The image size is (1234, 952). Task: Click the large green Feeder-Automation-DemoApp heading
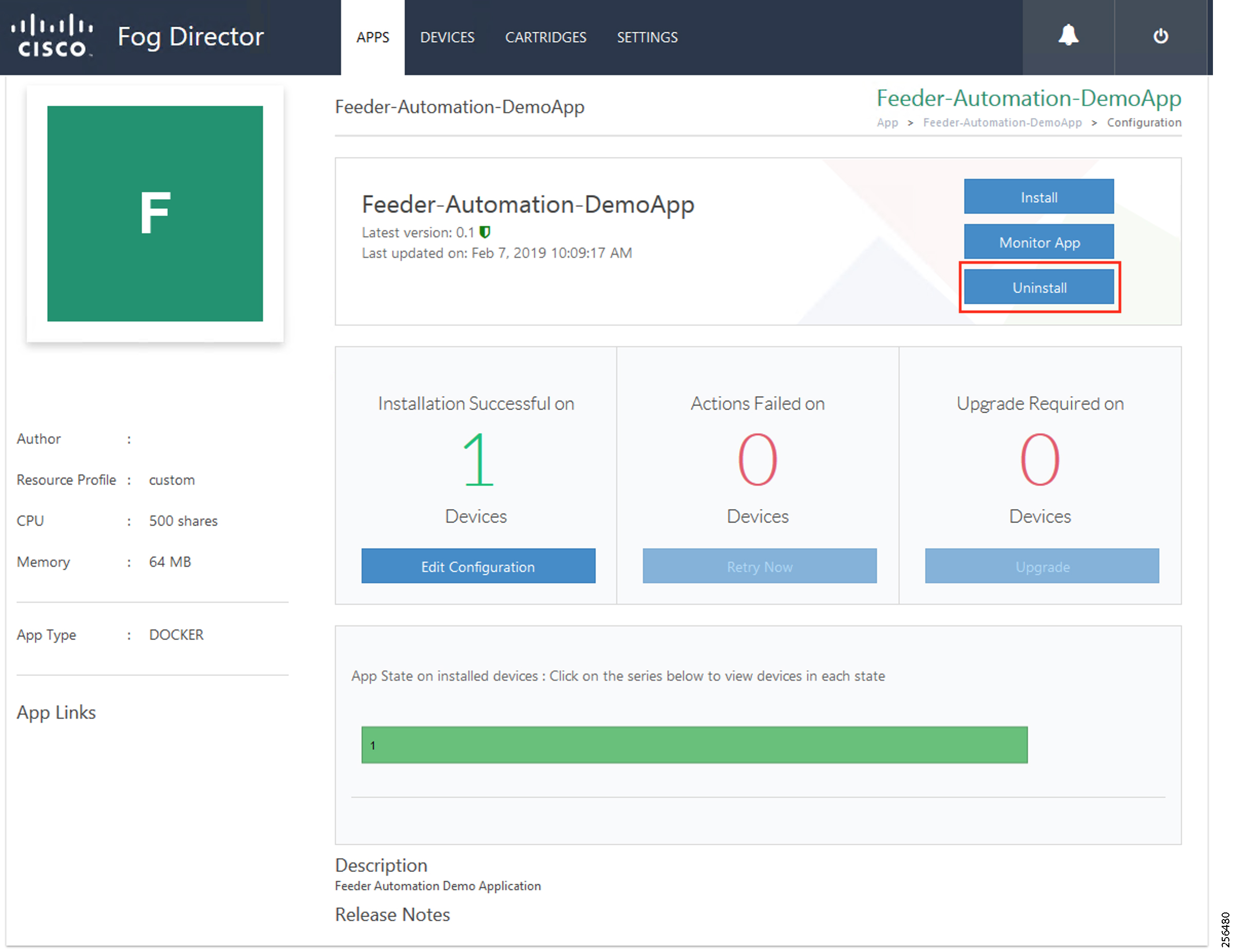point(1028,98)
